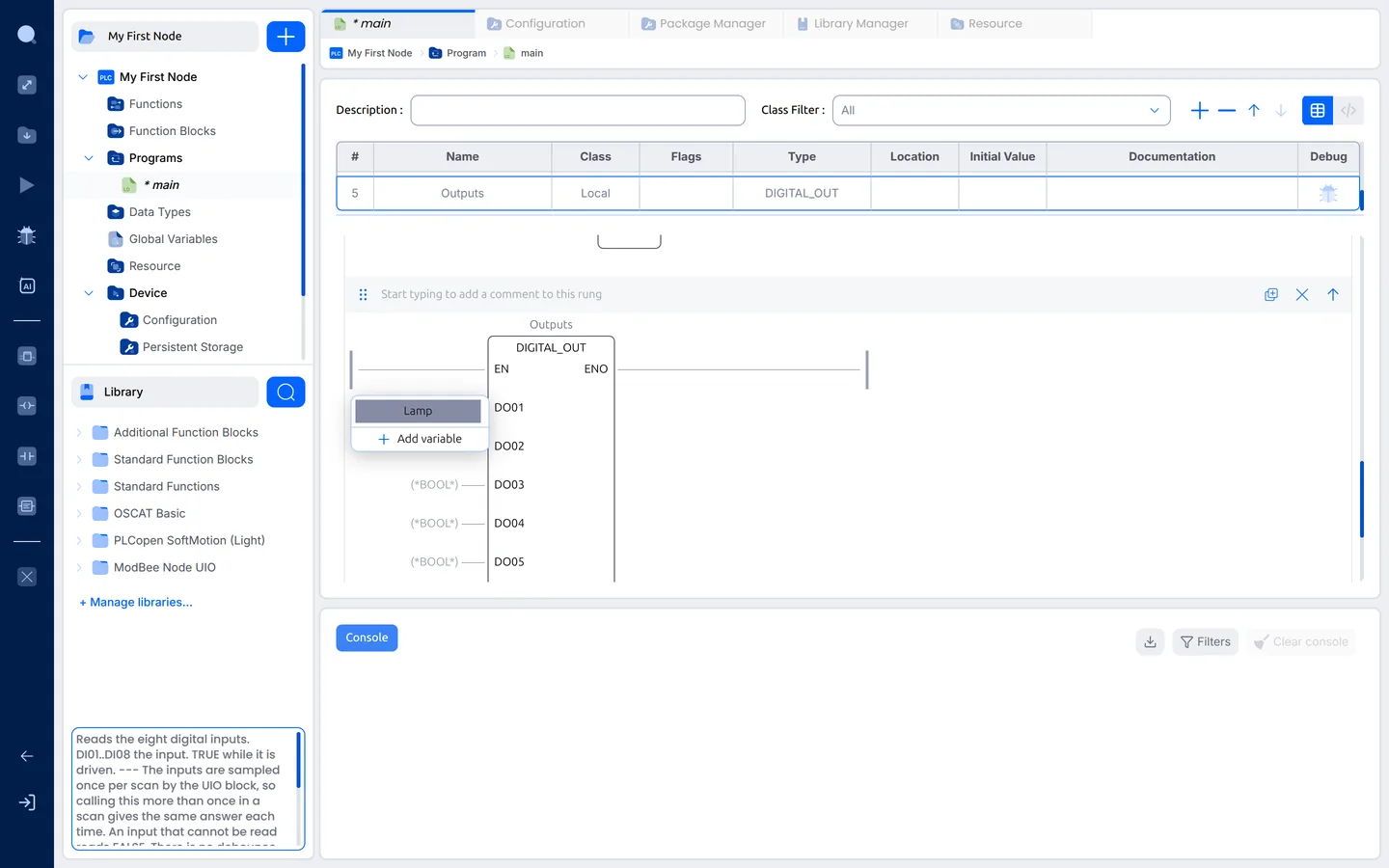Click the Console button
Image resolution: width=1389 pixels, height=868 pixels.
click(x=367, y=637)
